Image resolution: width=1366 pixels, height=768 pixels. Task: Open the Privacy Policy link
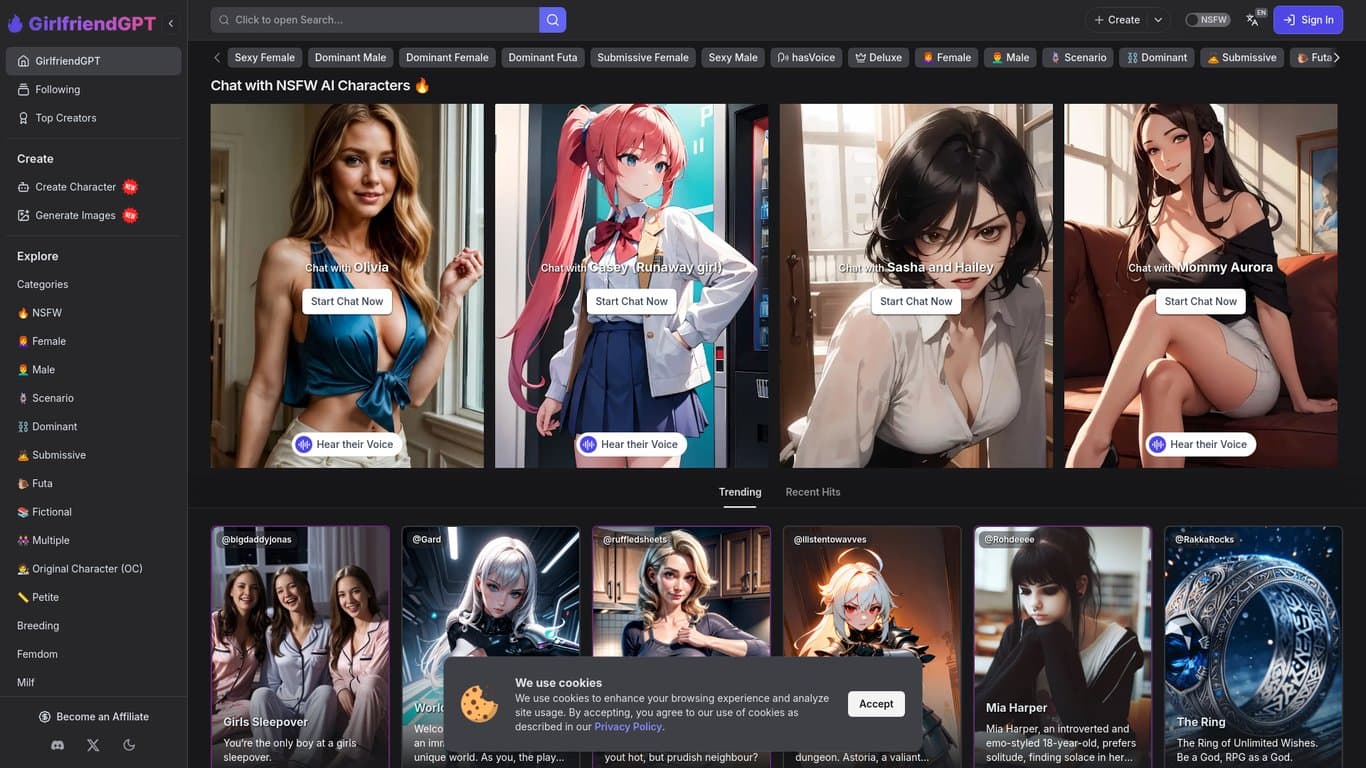[x=628, y=727]
